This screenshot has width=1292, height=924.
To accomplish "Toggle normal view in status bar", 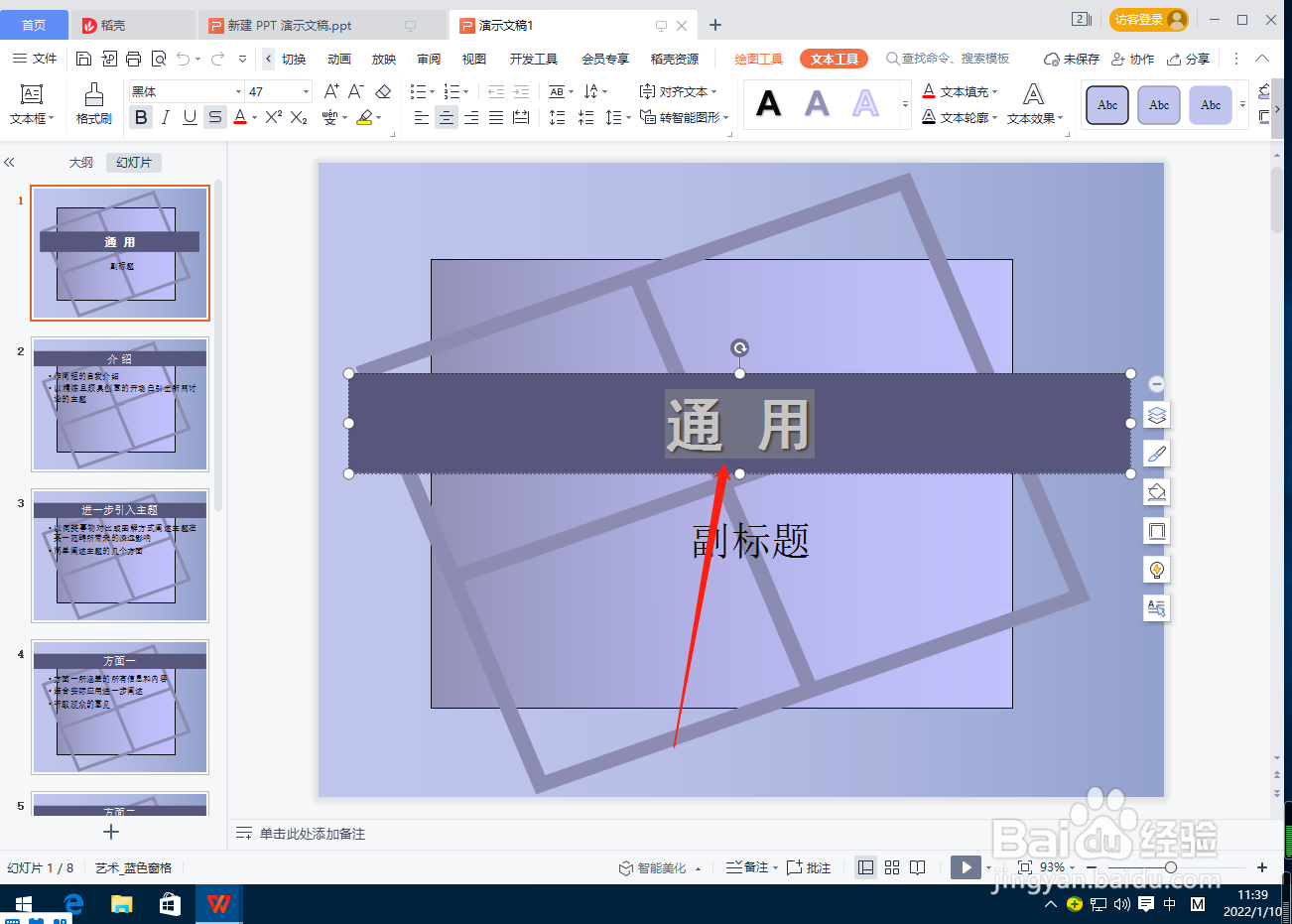I will (866, 867).
